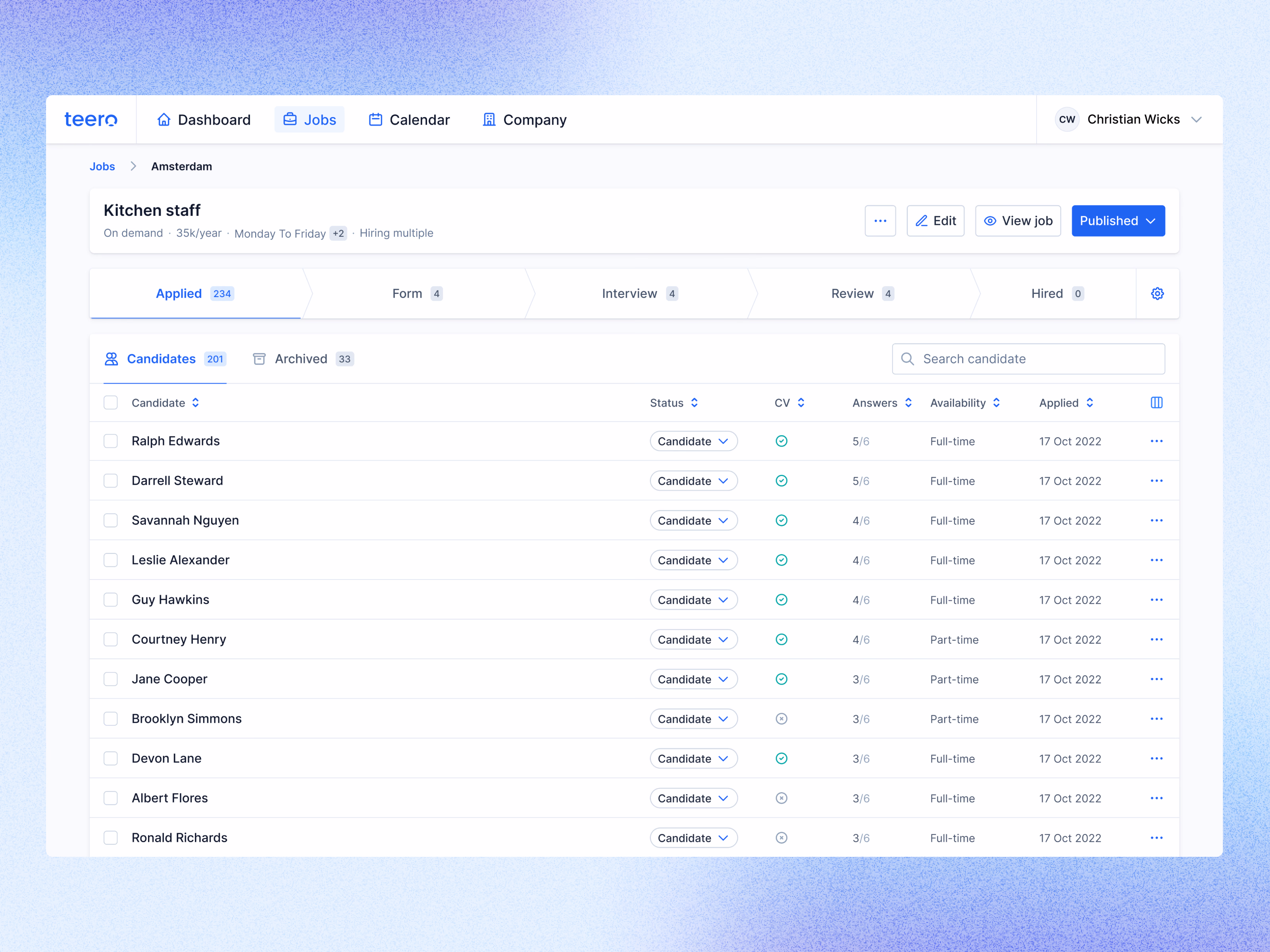Viewport: 1270px width, 952px height.
Task: Select Devon Lane checkbox
Action: pos(110,758)
